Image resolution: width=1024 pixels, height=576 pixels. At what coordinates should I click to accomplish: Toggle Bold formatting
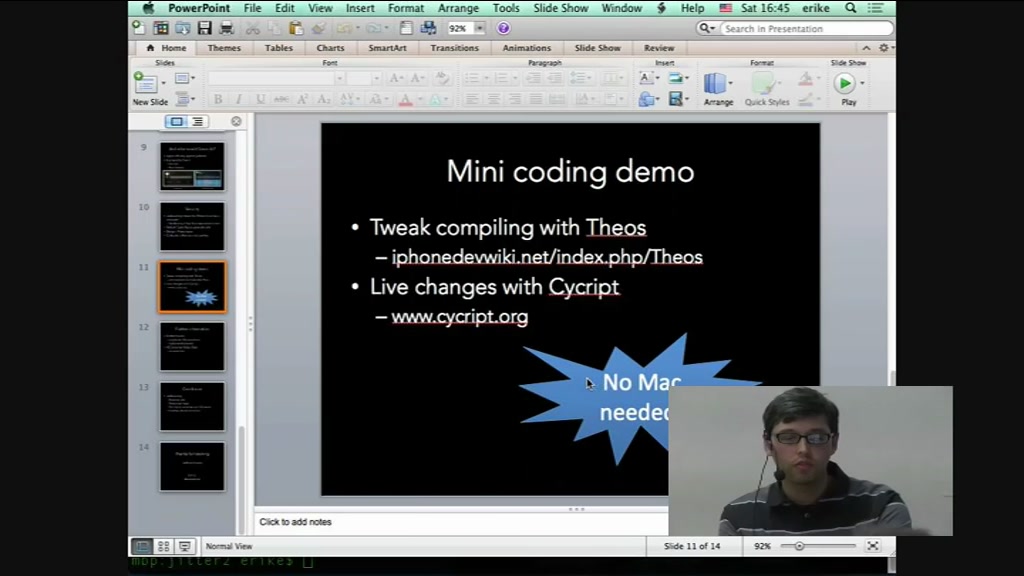click(217, 99)
